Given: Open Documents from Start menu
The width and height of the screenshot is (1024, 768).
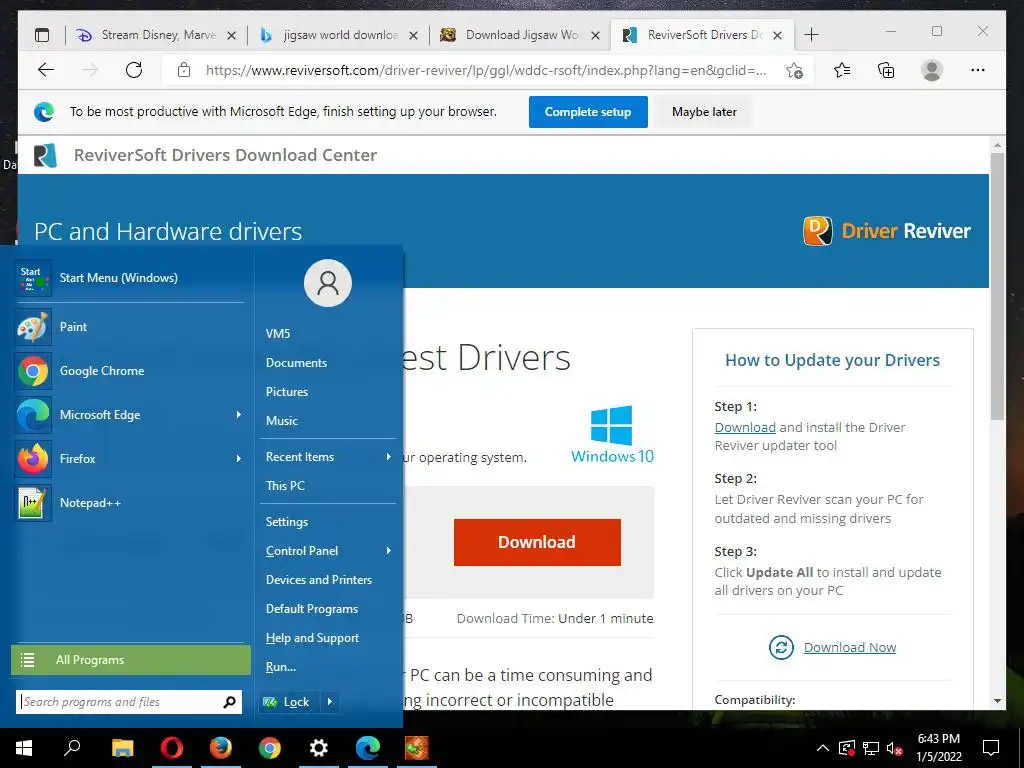Looking at the screenshot, I should point(296,362).
